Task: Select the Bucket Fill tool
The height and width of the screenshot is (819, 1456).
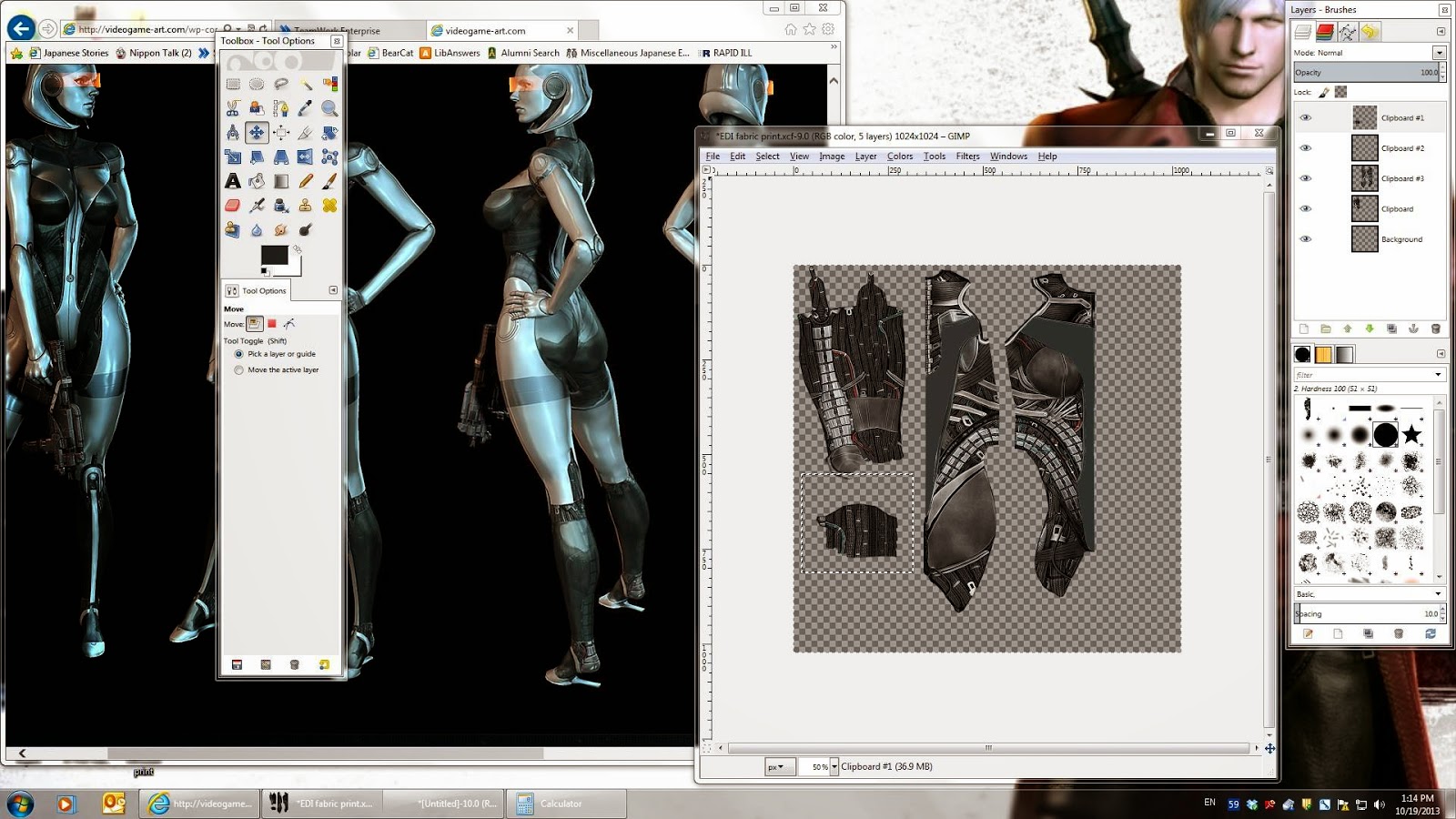Action: [x=258, y=181]
